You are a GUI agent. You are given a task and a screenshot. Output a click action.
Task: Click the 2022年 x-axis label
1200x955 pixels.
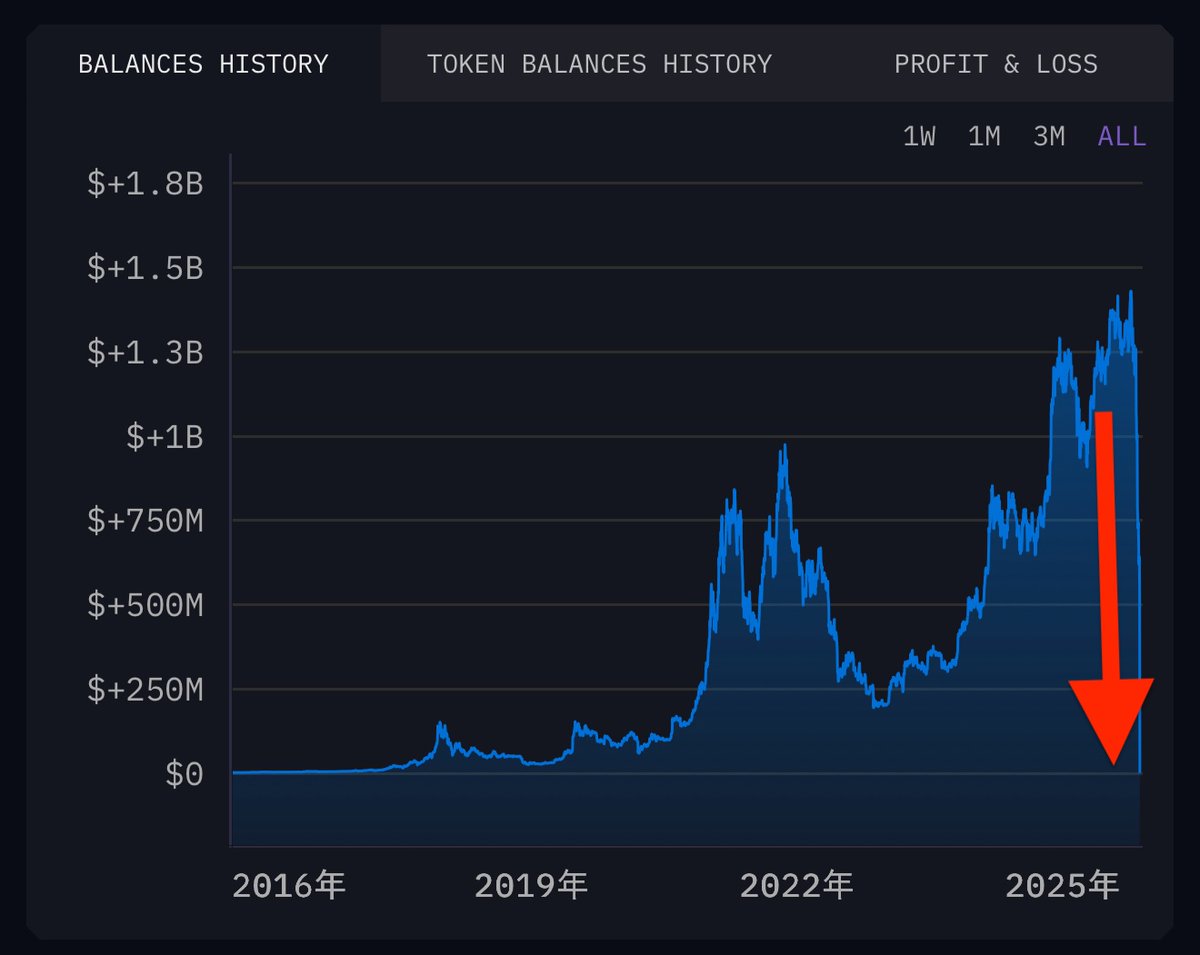tap(797, 885)
